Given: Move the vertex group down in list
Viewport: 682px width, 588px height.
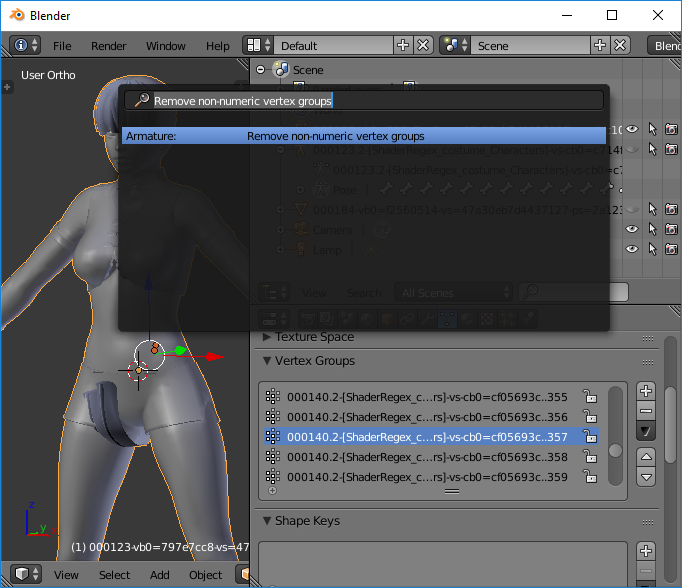Looking at the screenshot, I should pyautogui.click(x=646, y=477).
